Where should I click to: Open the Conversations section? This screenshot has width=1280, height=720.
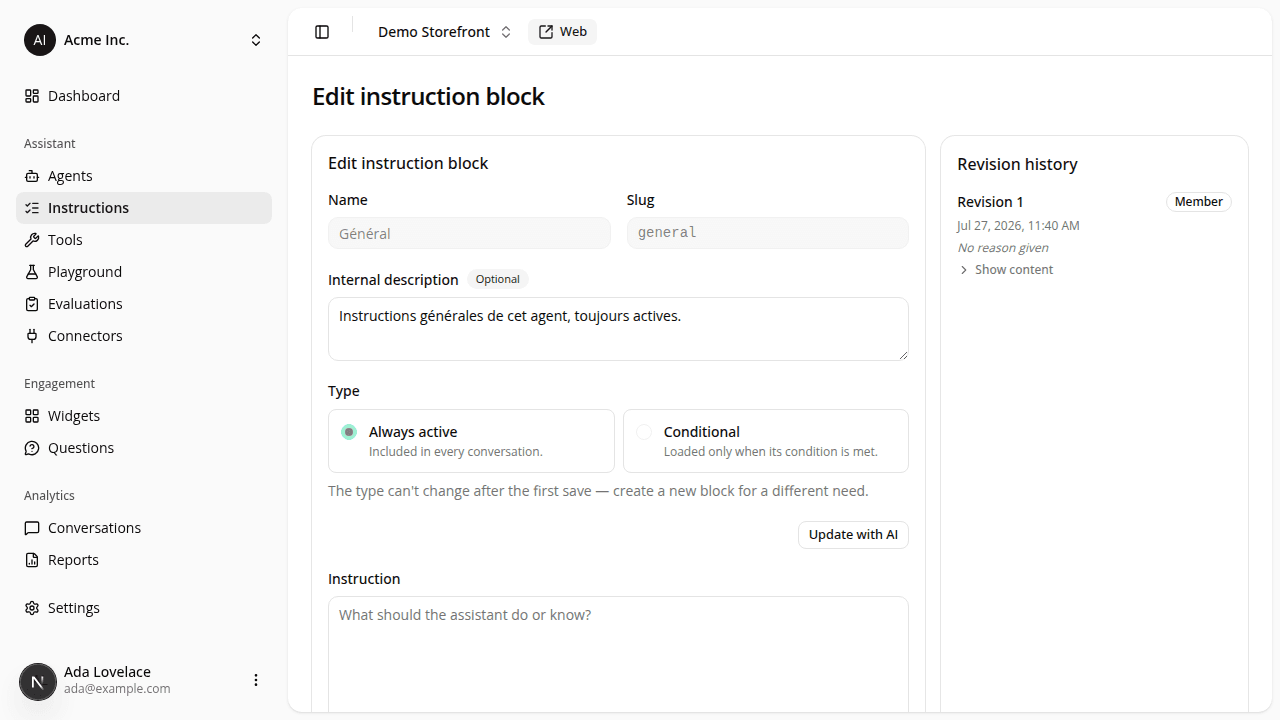pos(144,528)
